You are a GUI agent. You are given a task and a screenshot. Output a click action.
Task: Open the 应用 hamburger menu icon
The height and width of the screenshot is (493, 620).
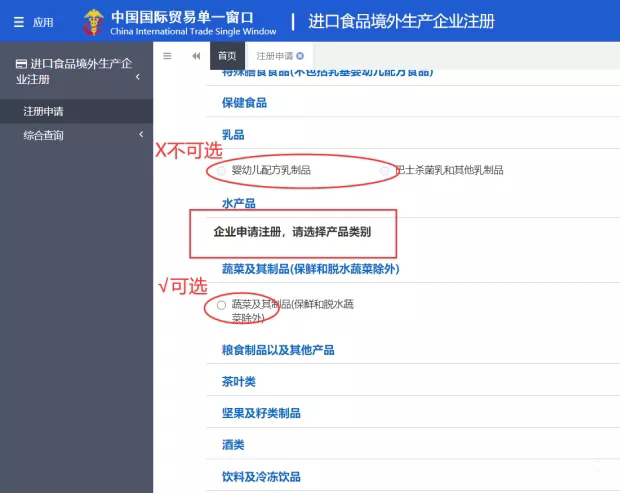[x=19, y=22]
